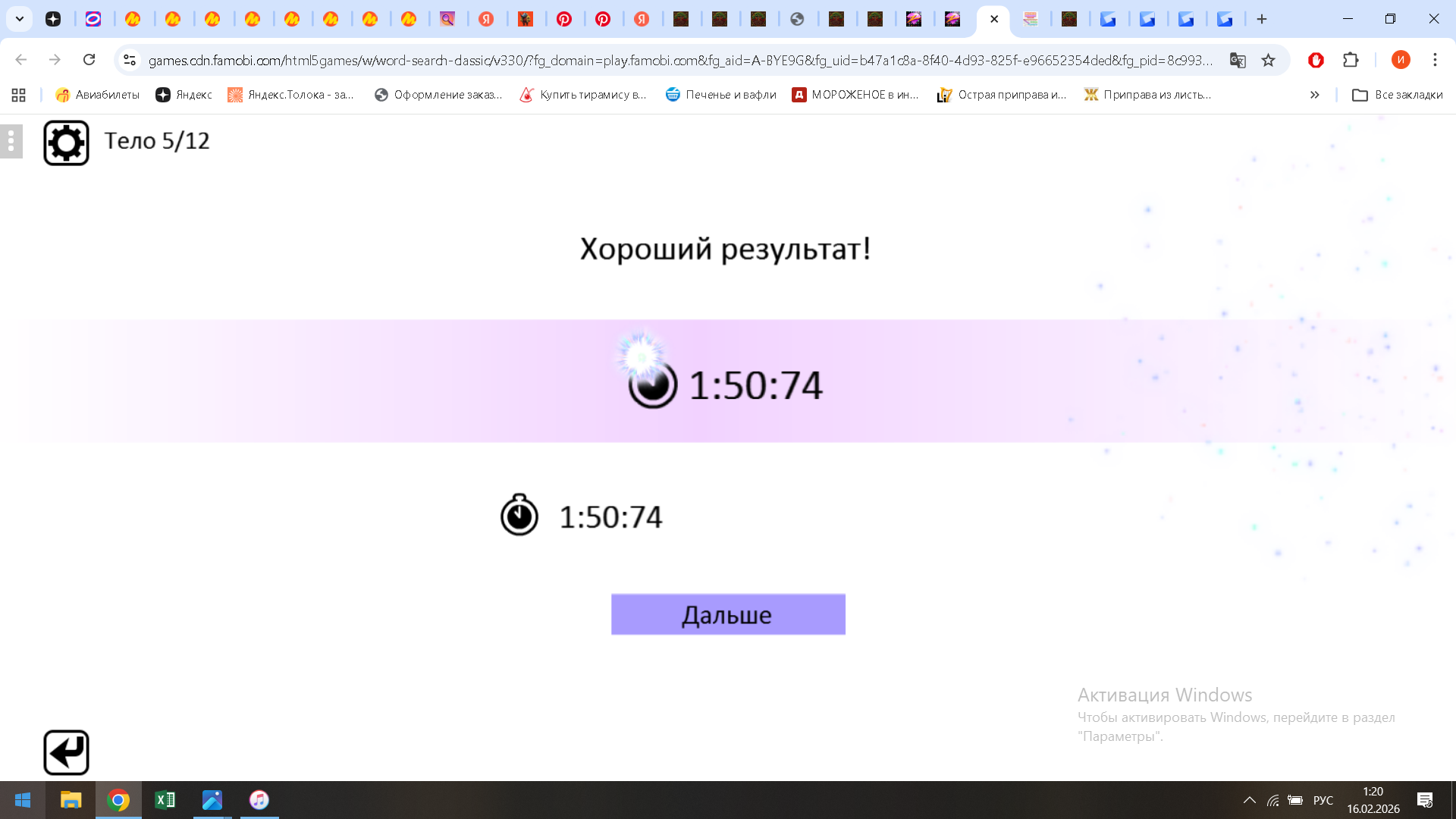Click the Google Translate icon in address bar
This screenshot has height=819, width=1456.
point(1238,60)
